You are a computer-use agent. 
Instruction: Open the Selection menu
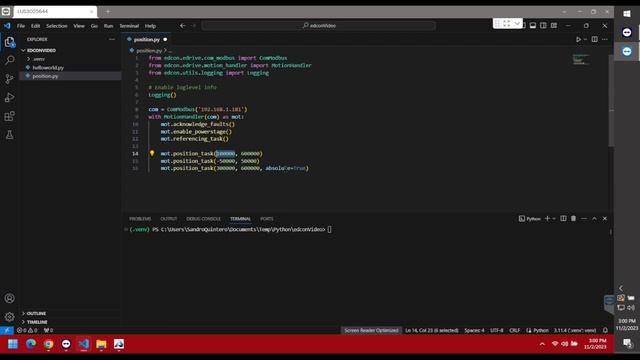pyautogui.click(x=57, y=26)
